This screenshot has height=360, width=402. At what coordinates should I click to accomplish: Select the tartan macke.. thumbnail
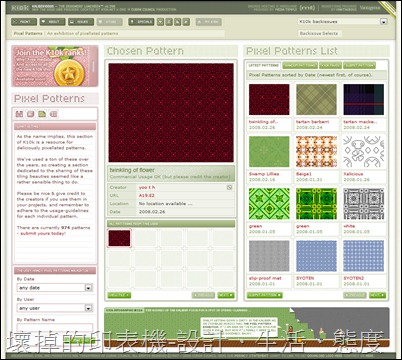tap(364, 99)
